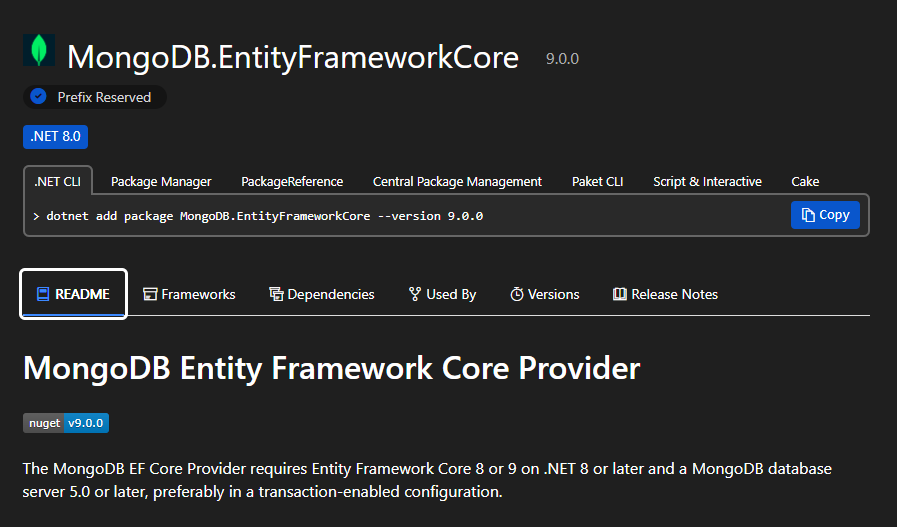The width and height of the screenshot is (897, 527).
Task: Click the MongoDB leaf package logo
Action: 39,50
